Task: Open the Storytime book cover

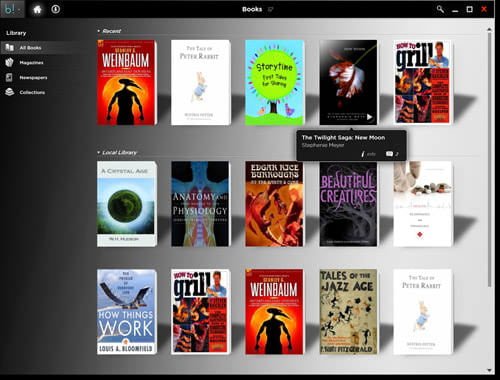Action: click(275, 83)
